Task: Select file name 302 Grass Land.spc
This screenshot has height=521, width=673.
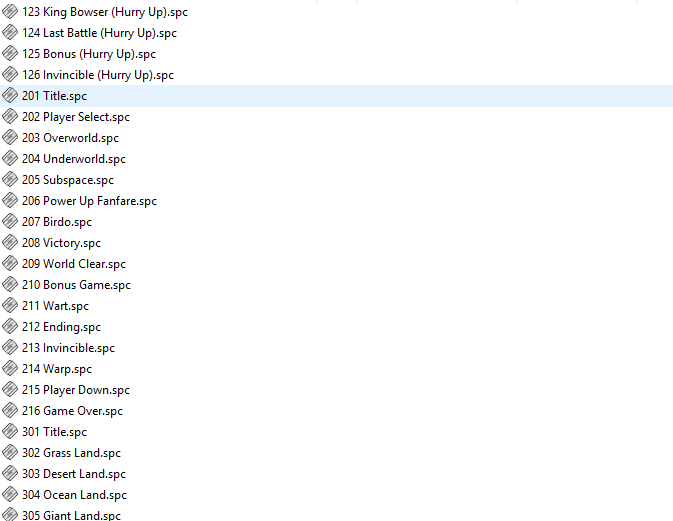Action: tap(71, 454)
